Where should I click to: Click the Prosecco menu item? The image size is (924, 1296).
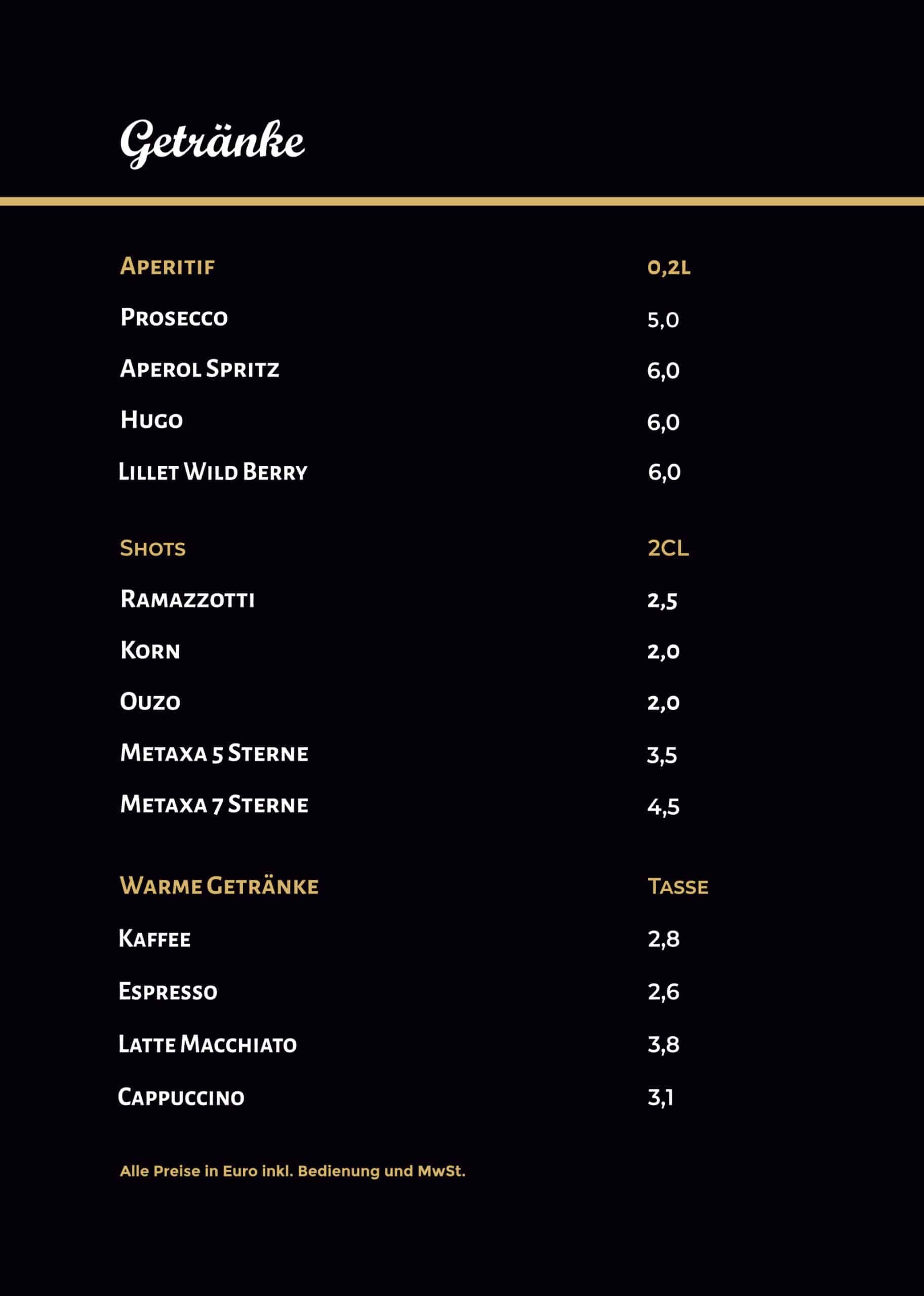(174, 317)
